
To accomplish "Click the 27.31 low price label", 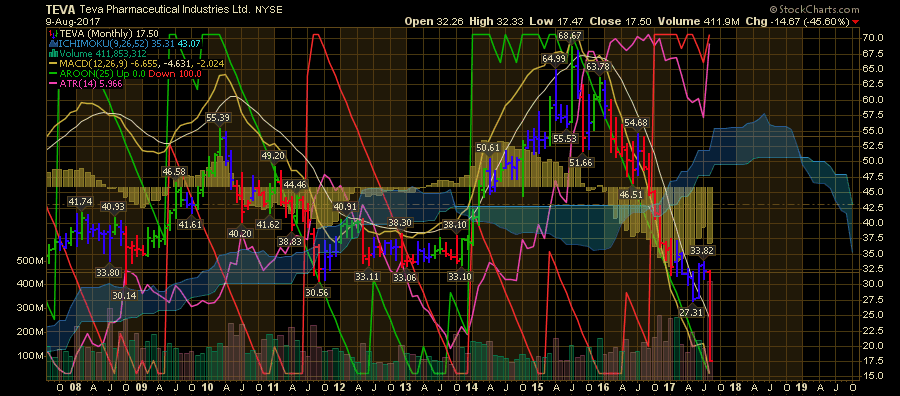I will pos(691,313).
